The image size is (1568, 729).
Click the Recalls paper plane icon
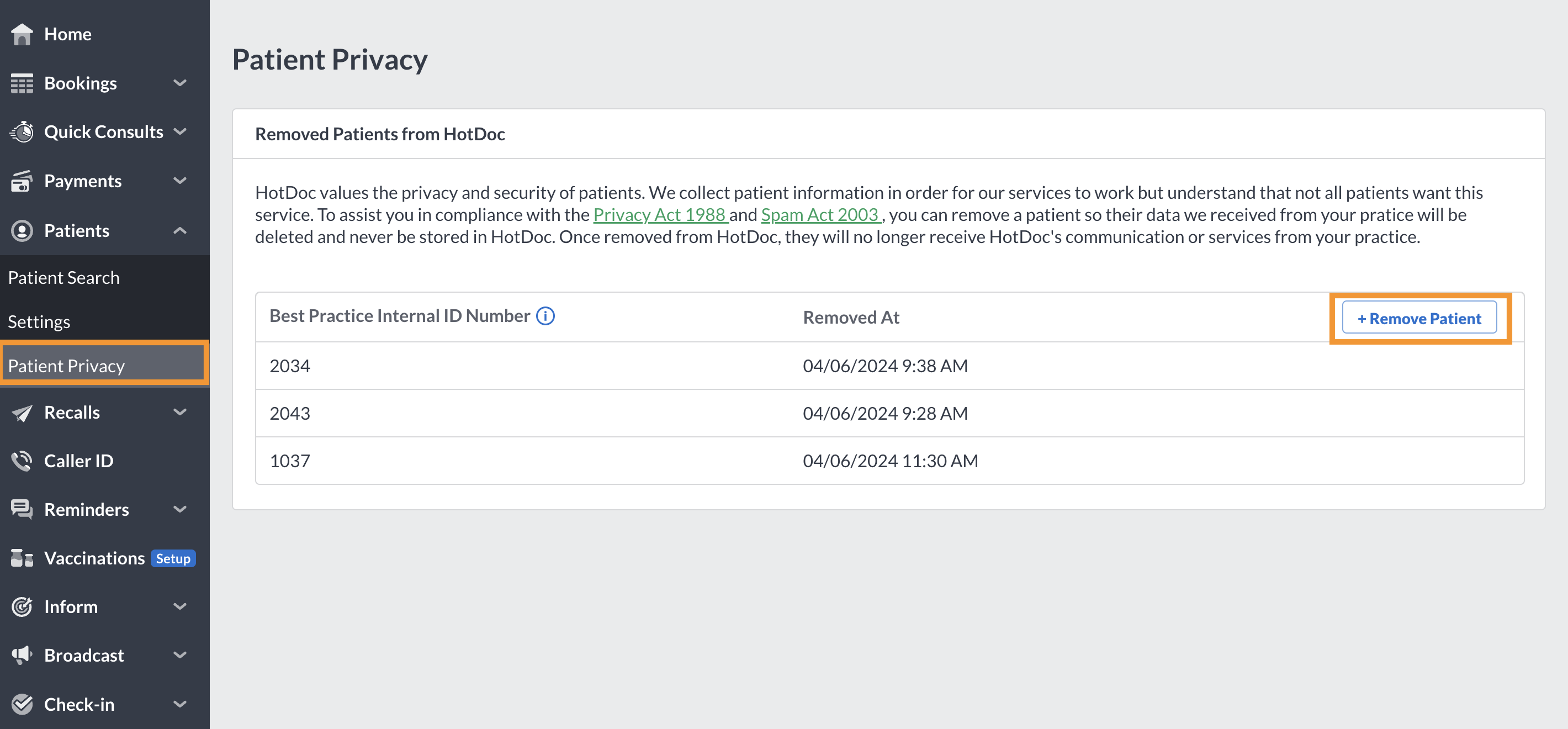22,413
